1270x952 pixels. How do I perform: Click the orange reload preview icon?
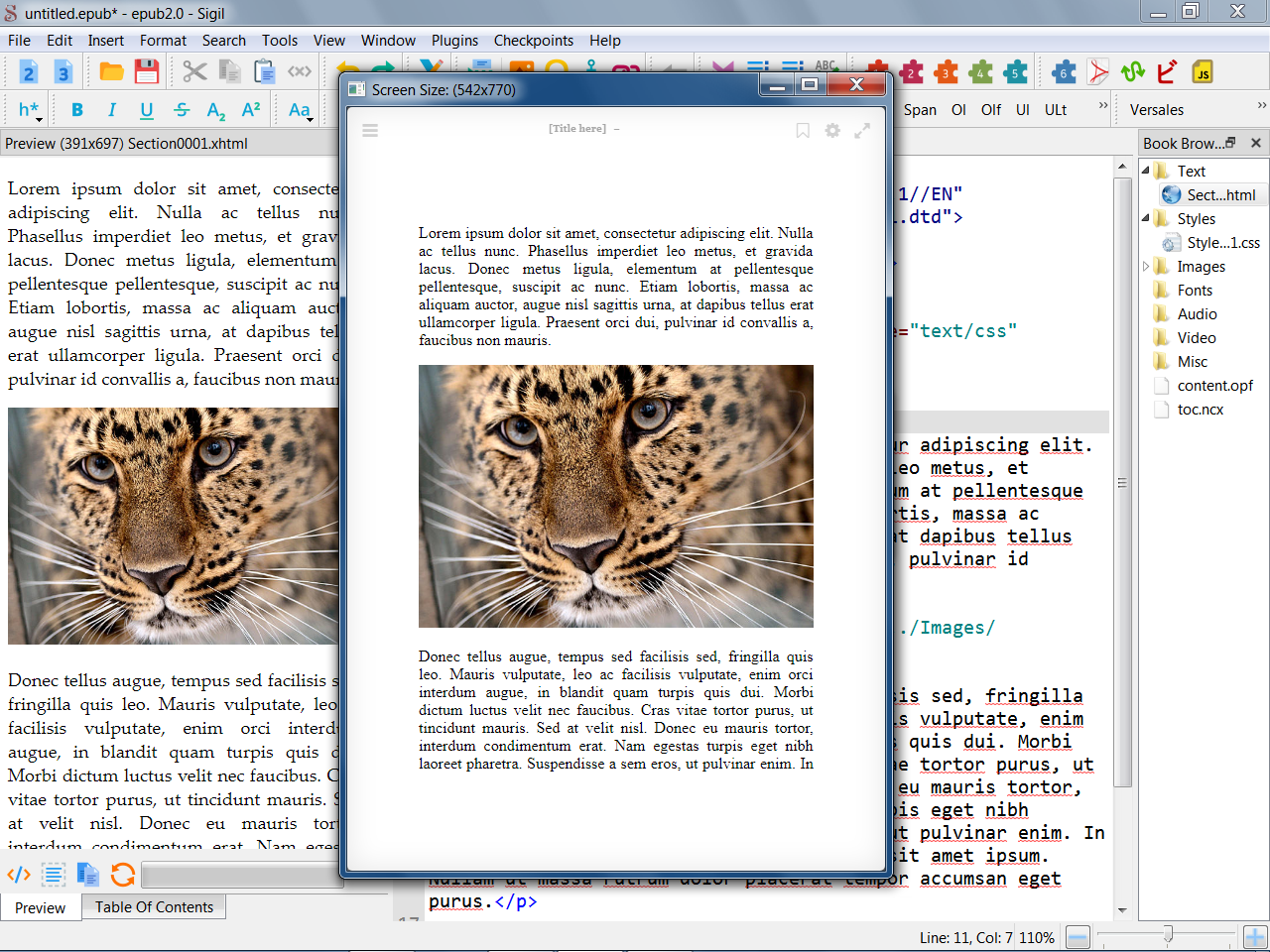[x=123, y=874]
